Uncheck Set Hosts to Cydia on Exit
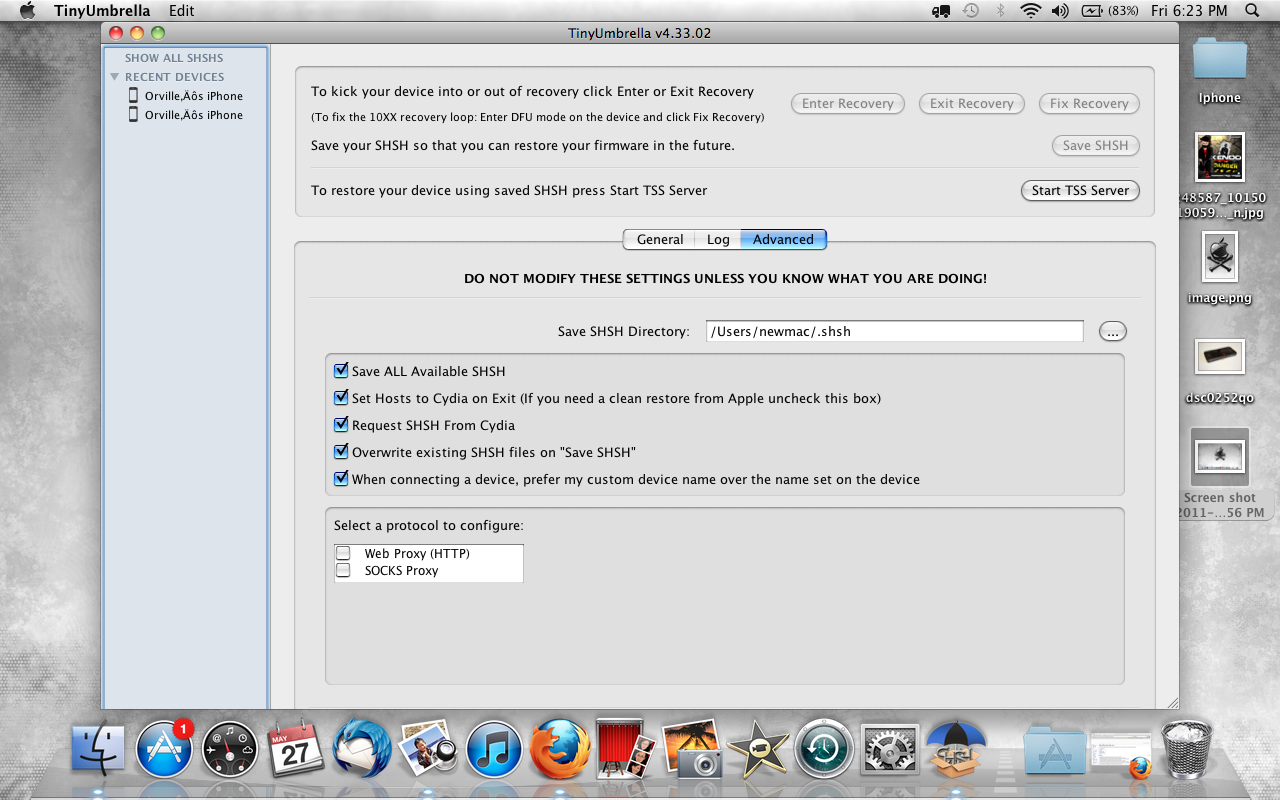This screenshot has width=1280, height=800. [342, 398]
